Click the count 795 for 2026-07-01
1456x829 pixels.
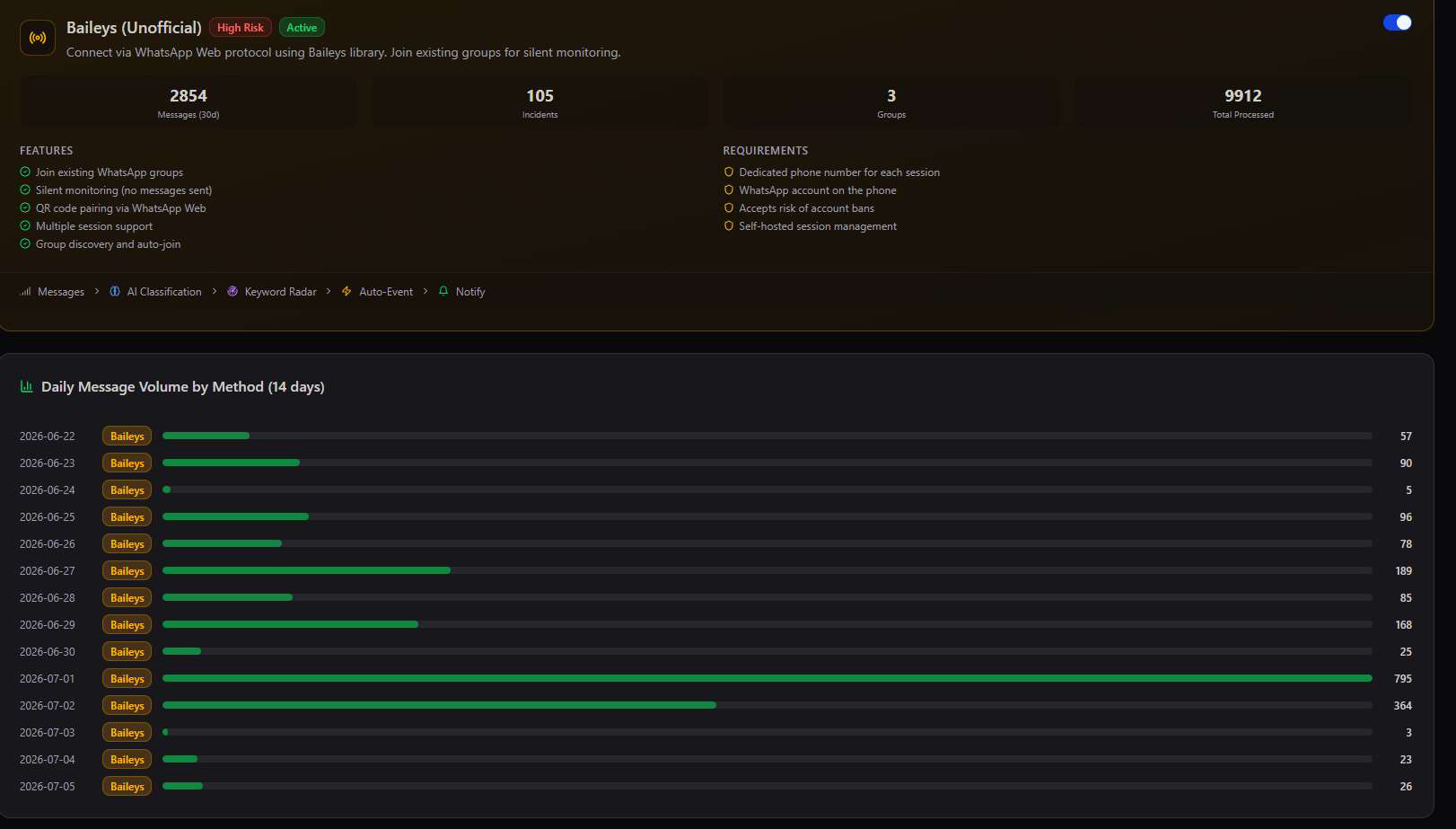click(1403, 679)
